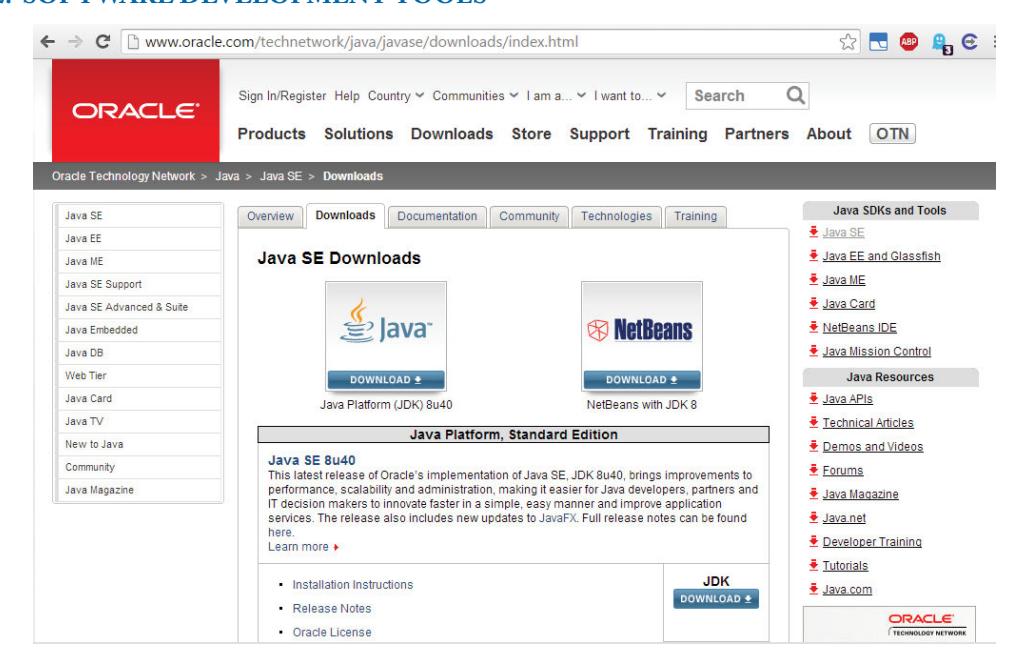Click the NetBeans logo thumbnail
The height and width of the screenshot is (672, 1024).
coord(641,326)
